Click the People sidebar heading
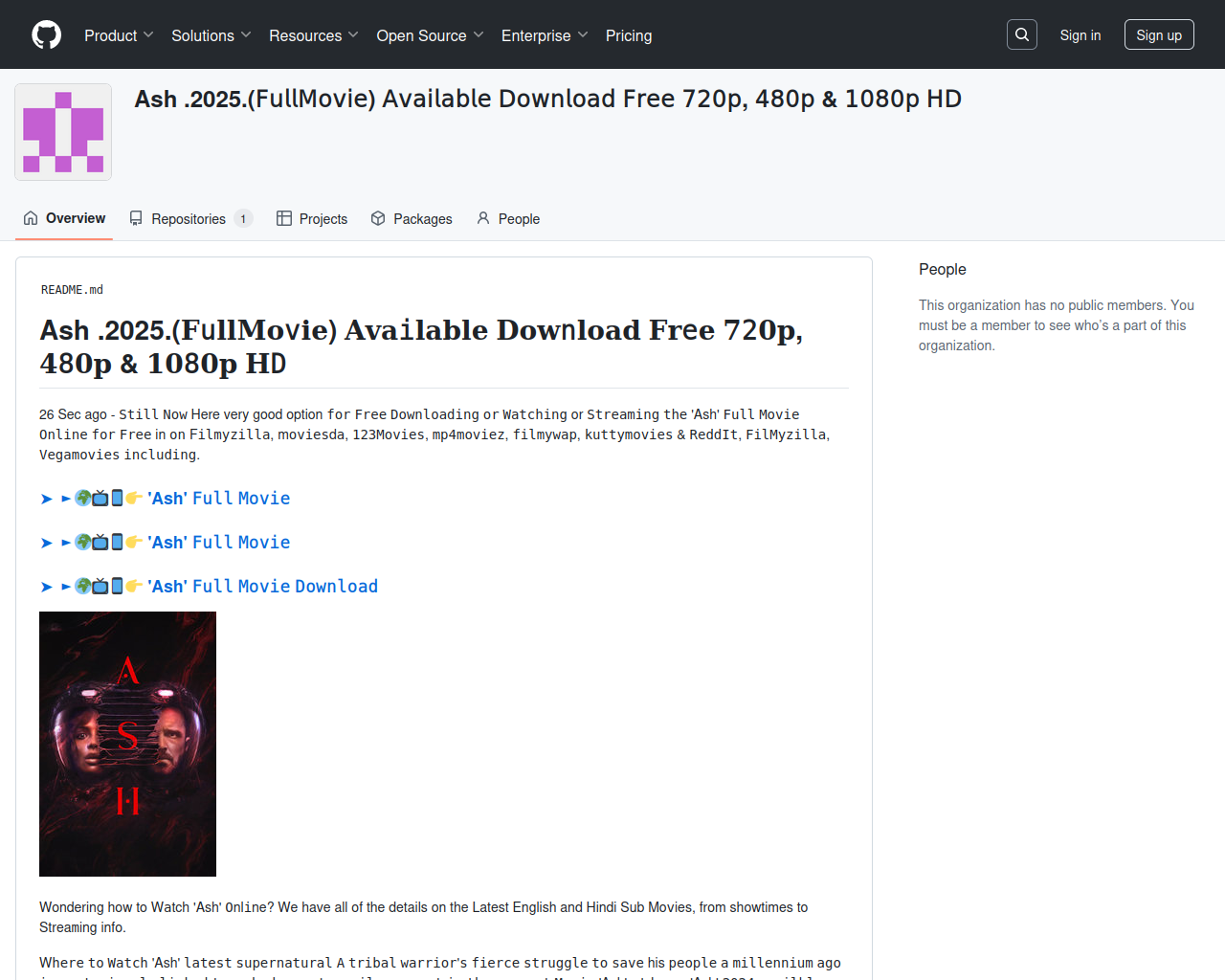 (943, 269)
